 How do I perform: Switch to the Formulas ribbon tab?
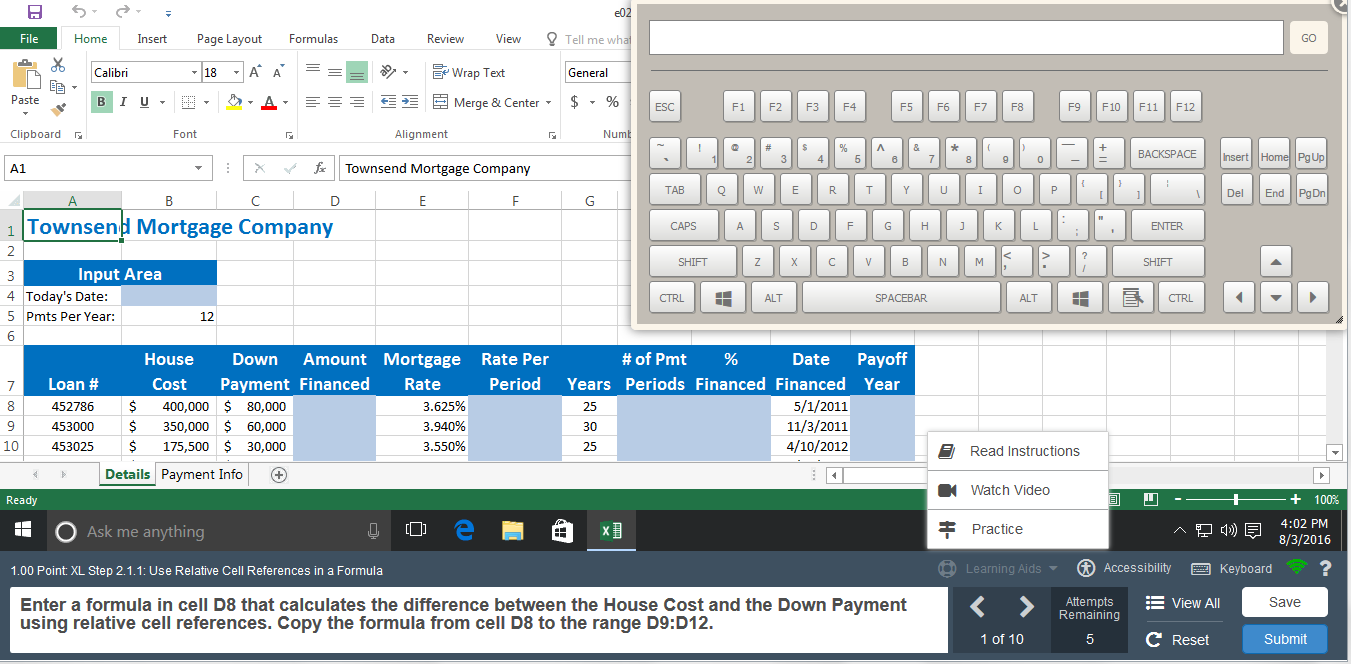313,38
